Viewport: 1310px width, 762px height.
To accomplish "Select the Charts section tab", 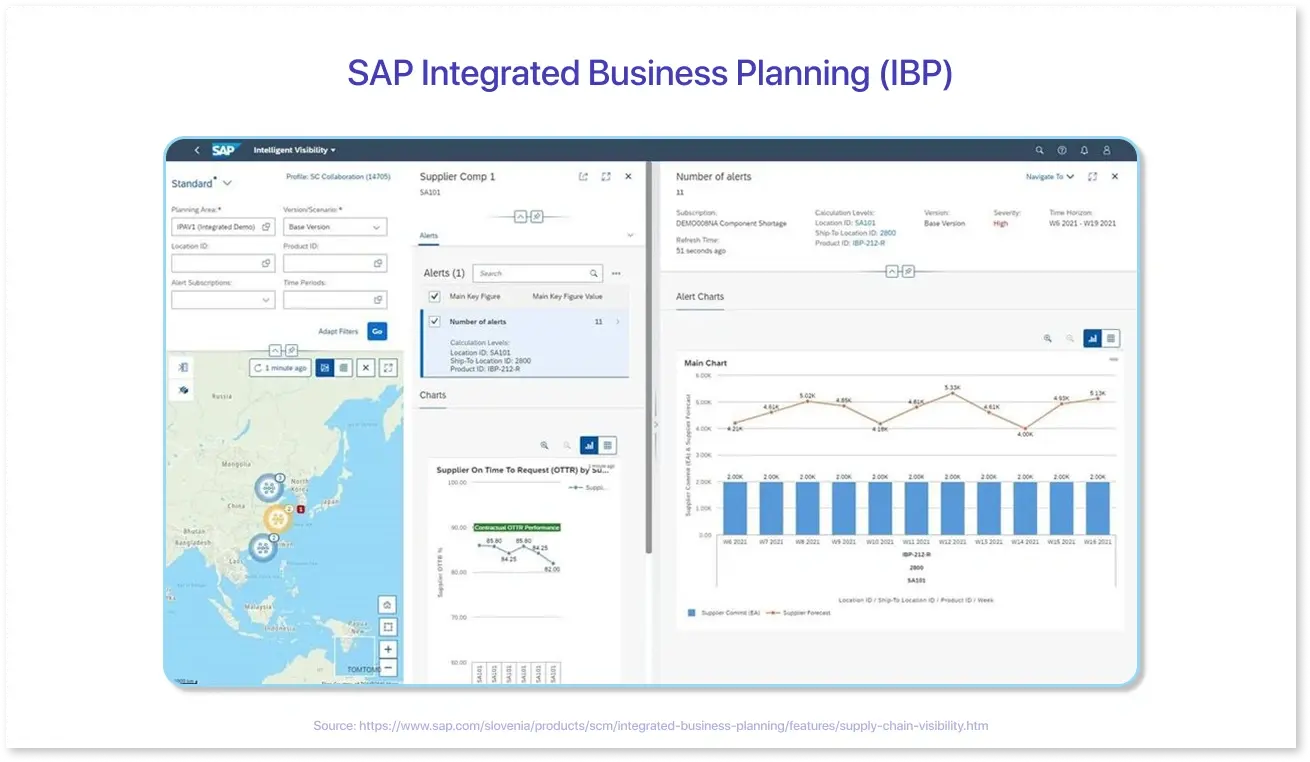I will [x=433, y=395].
